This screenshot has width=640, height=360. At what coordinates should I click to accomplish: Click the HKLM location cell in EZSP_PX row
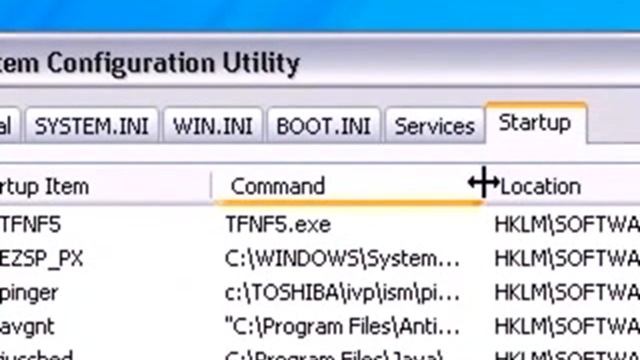tap(567, 258)
